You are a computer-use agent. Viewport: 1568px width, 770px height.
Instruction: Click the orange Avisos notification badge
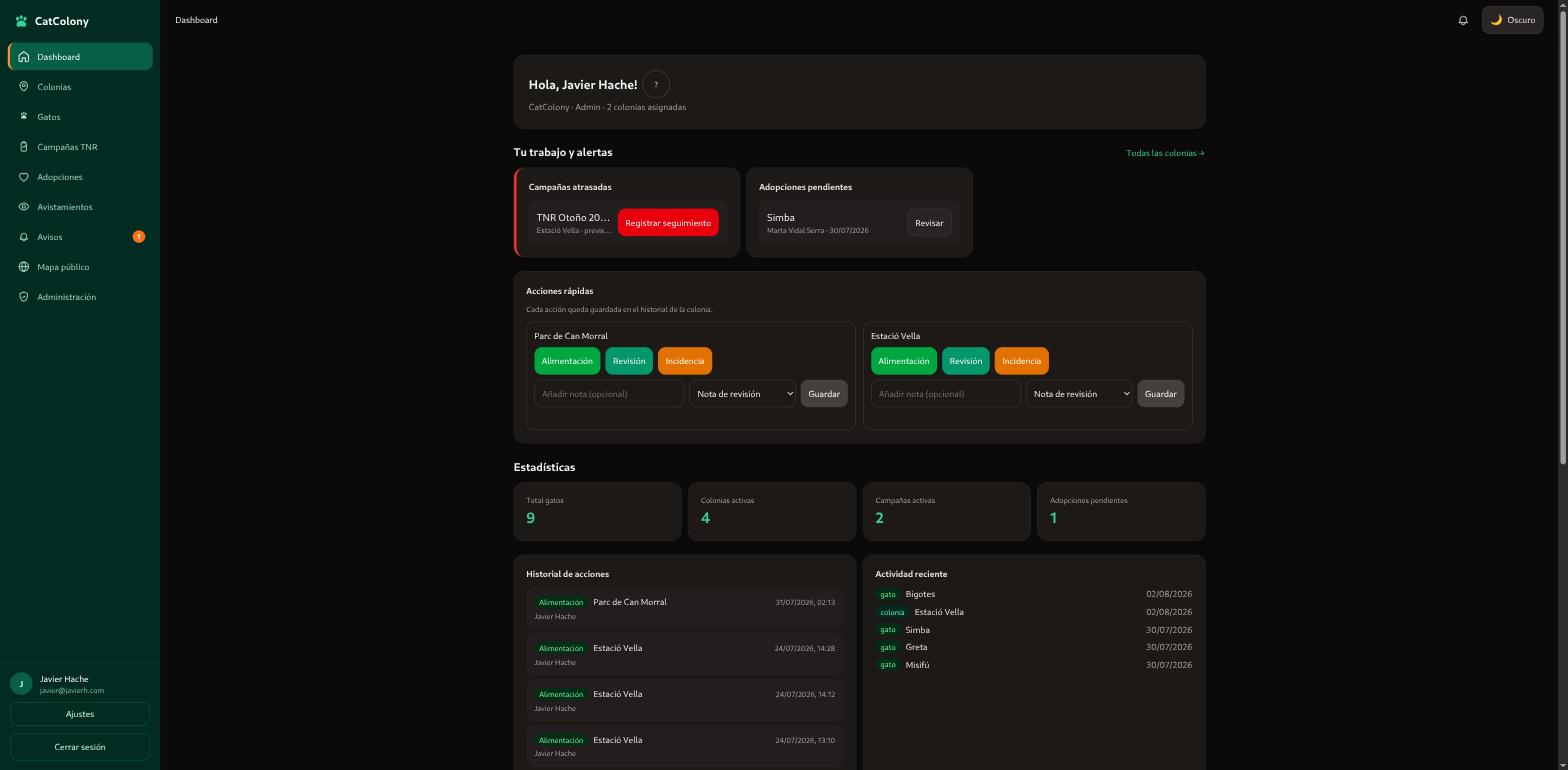point(139,237)
